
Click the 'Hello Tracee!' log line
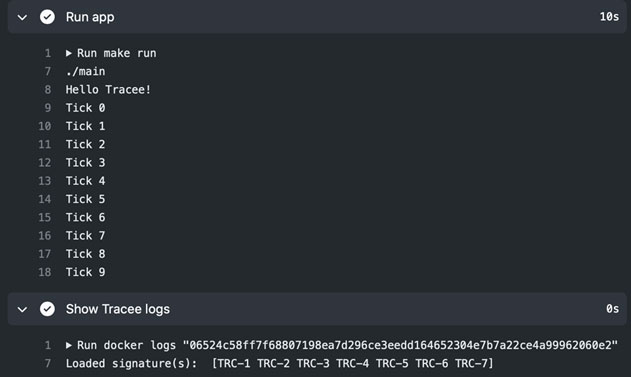[x=108, y=89]
